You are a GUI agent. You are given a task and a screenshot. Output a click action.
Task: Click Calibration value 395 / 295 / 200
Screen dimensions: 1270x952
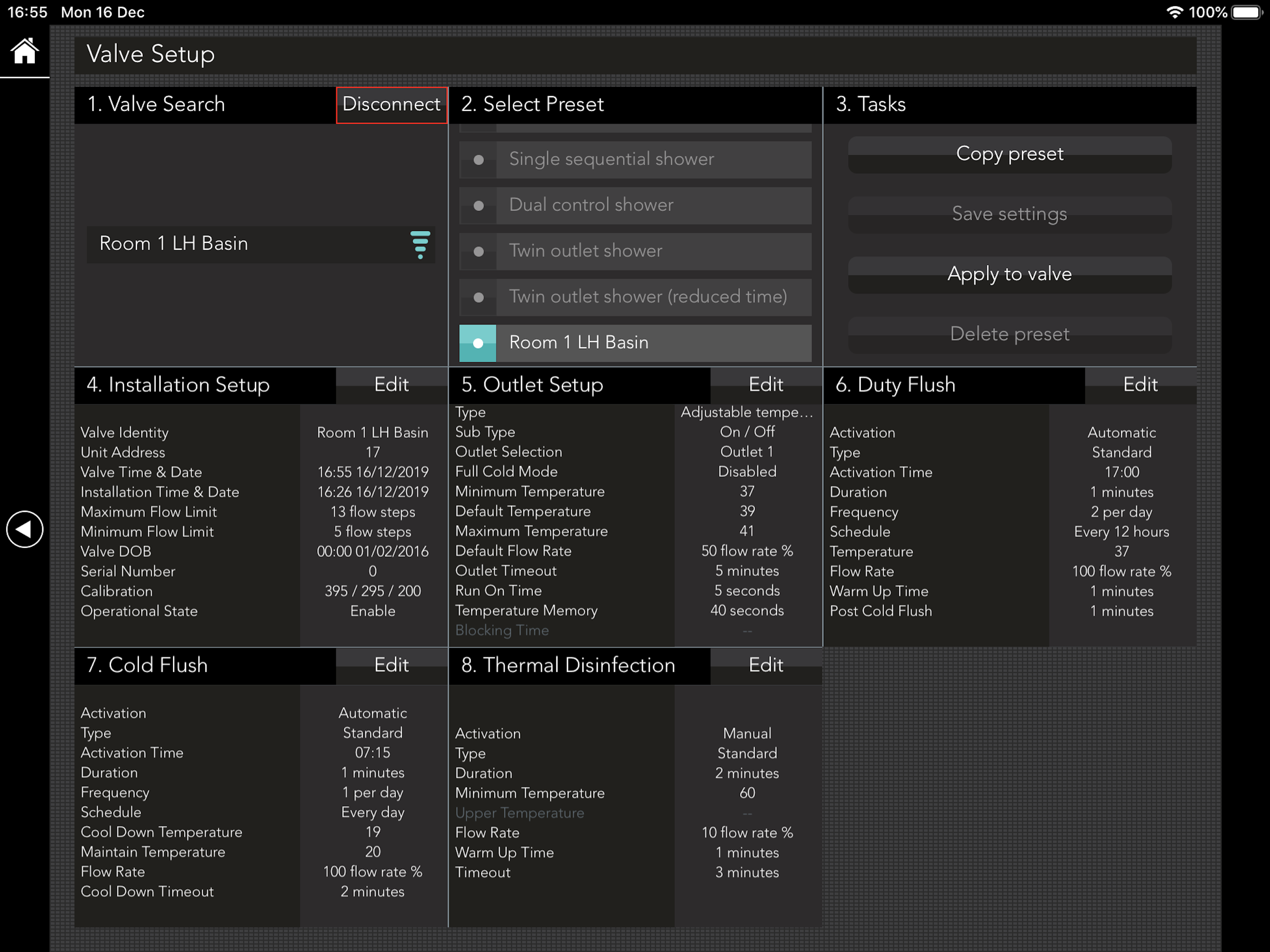[x=373, y=591]
